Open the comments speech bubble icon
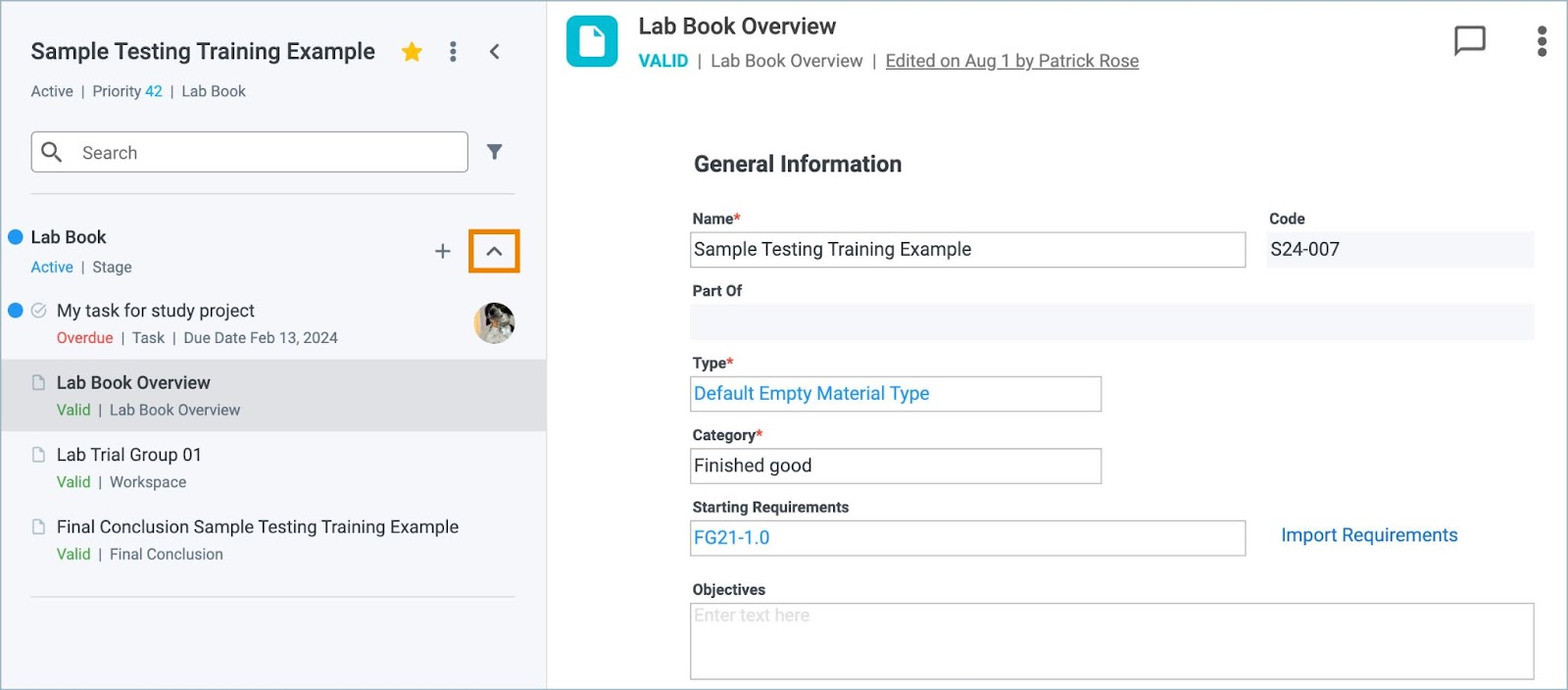The height and width of the screenshot is (690, 1568). (1469, 40)
